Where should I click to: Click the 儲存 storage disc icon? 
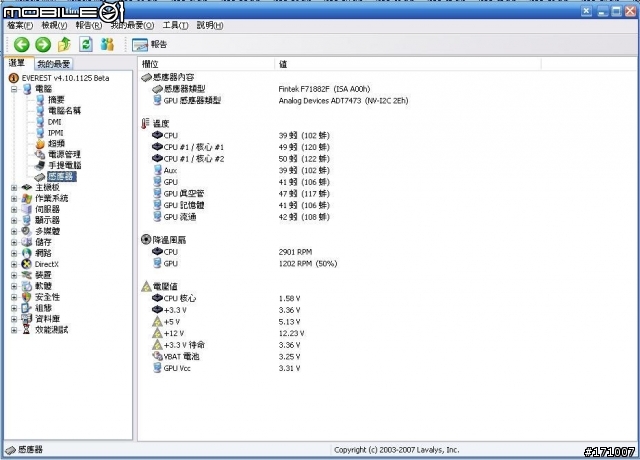pyautogui.click(x=27, y=242)
